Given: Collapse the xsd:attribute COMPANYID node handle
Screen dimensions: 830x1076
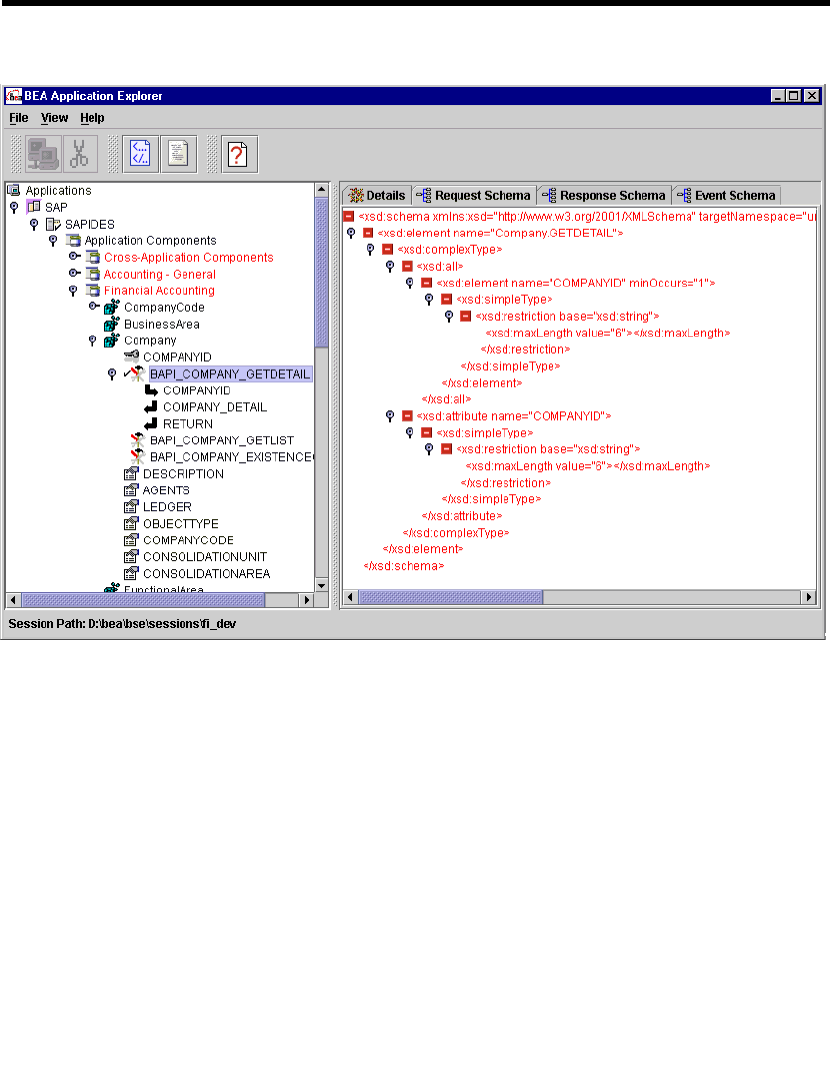Looking at the screenshot, I should [x=390, y=416].
